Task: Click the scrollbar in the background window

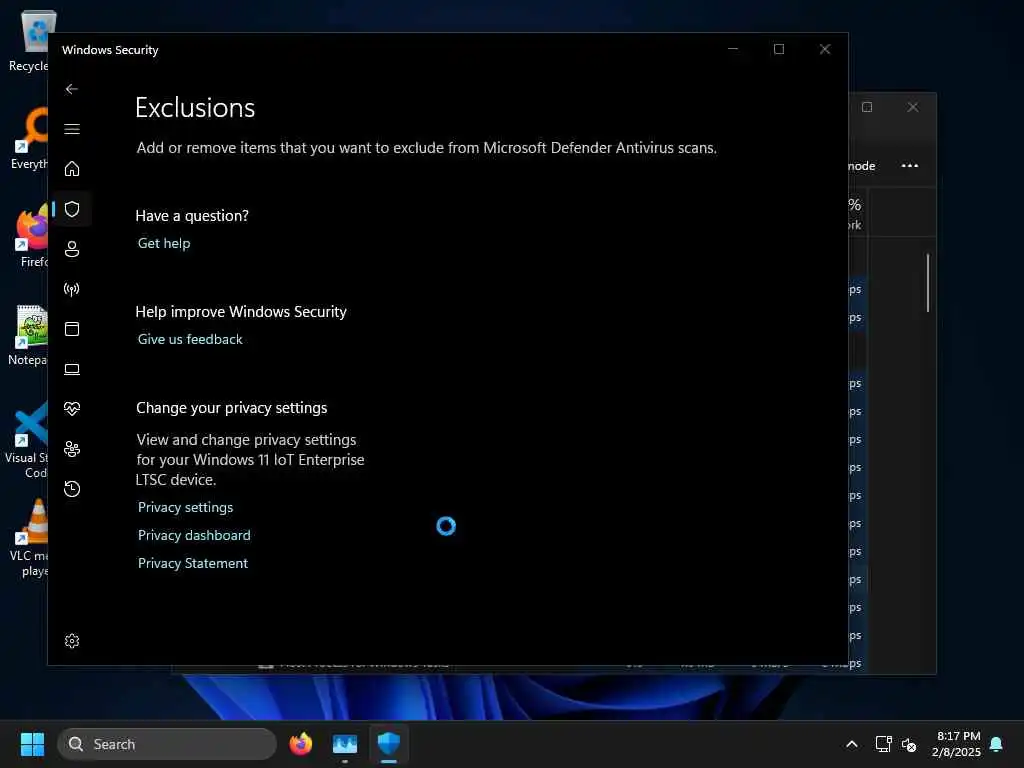Action: pyautogui.click(x=927, y=283)
